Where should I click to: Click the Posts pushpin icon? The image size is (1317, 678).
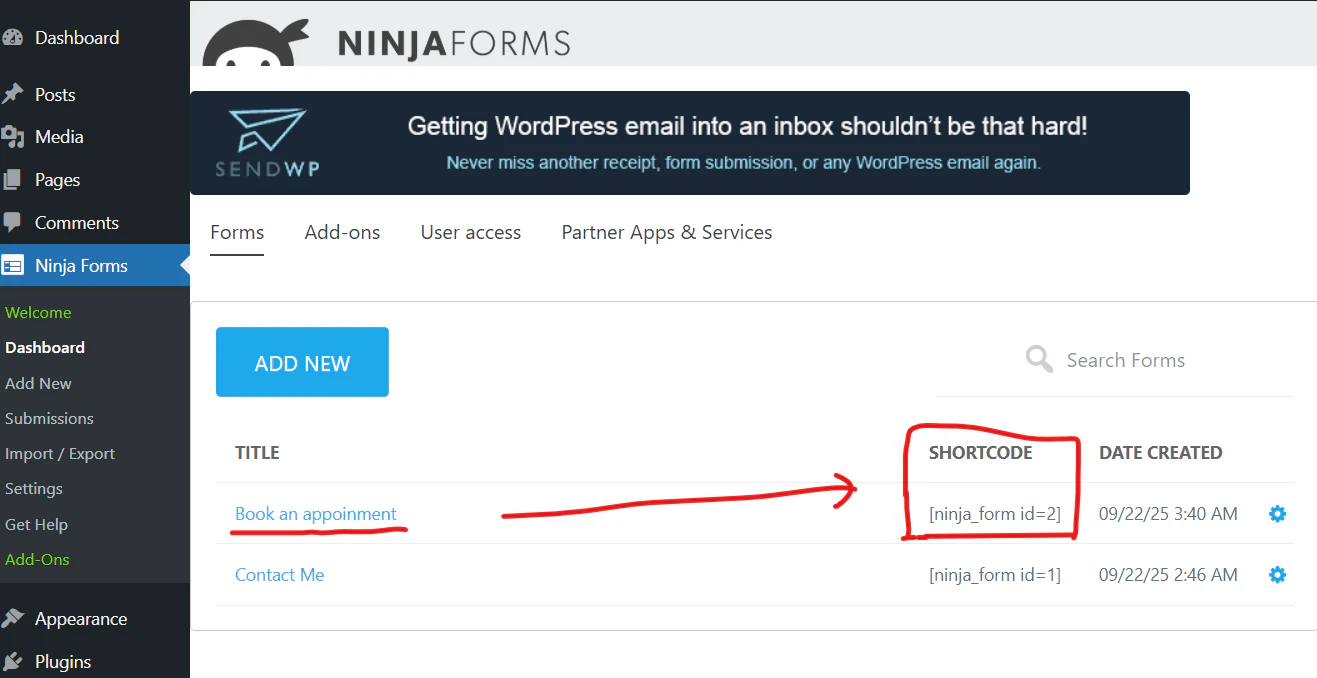[x=12, y=94]
